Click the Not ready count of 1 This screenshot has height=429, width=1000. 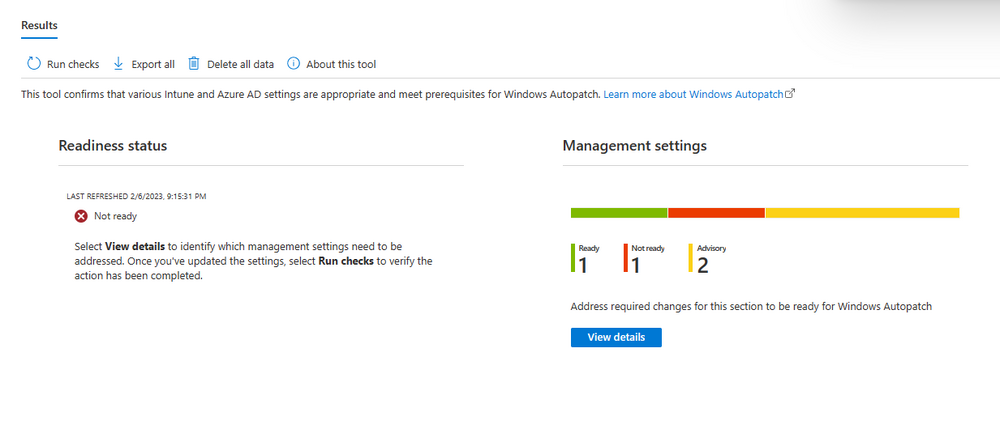(636, 265)
